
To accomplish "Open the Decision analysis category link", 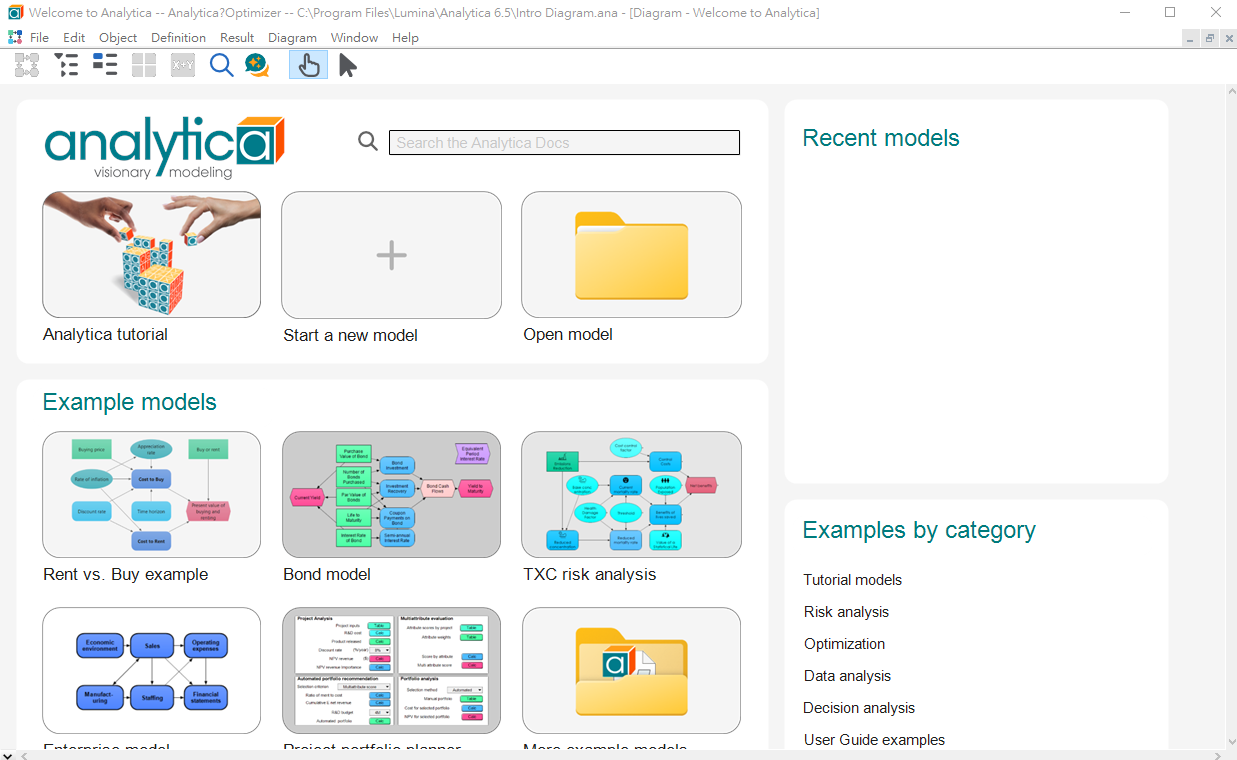I will (x=859, y=708).
